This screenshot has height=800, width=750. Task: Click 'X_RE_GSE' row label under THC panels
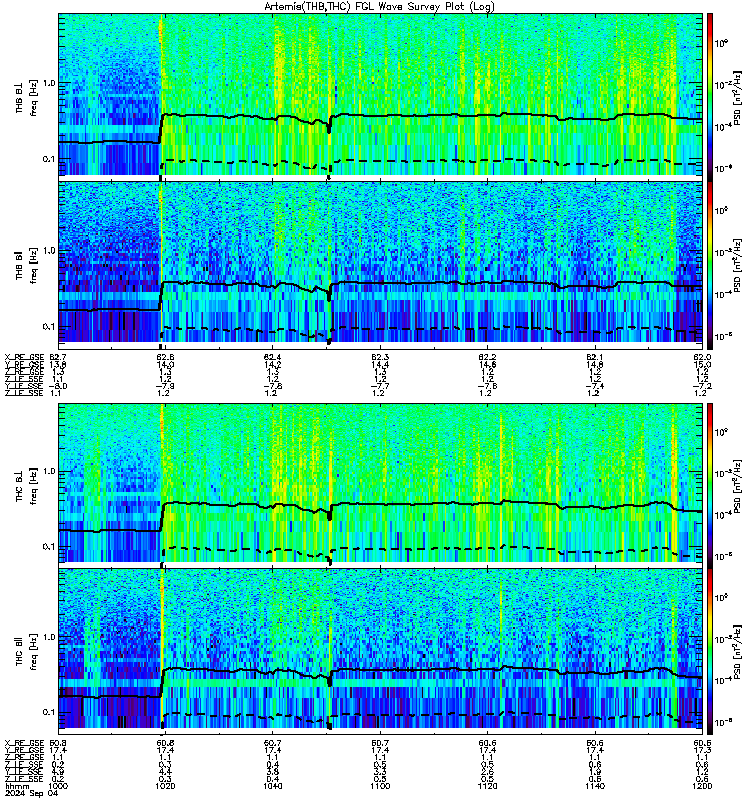tap(24, 743)
